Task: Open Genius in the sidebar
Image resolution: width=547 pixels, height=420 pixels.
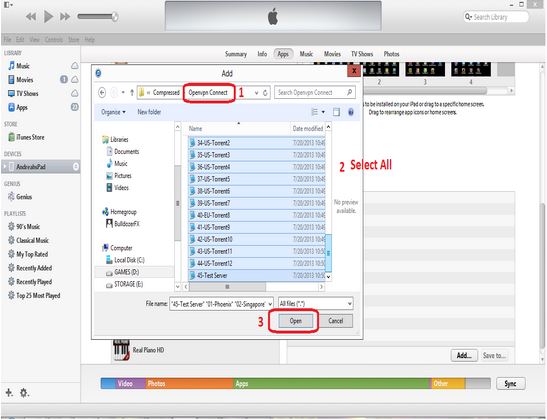Action: point(24,197)
